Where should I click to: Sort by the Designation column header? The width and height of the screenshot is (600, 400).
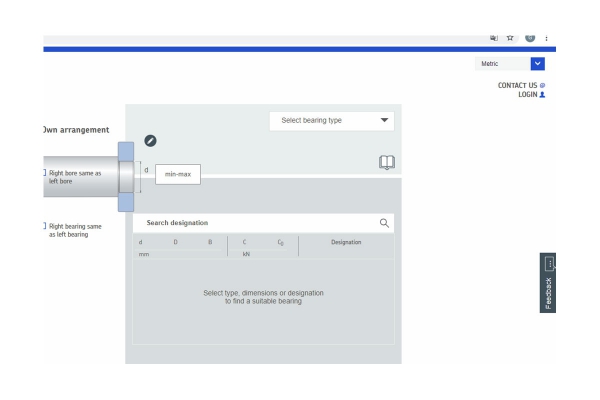click(x=346, y=242)
